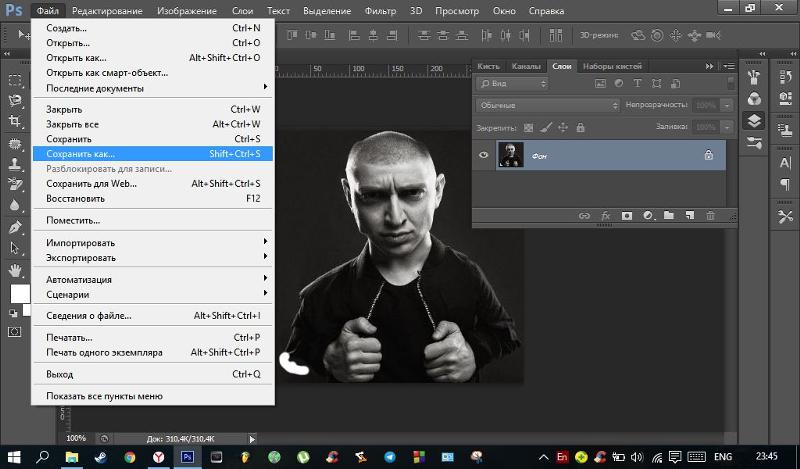The height and width of the screenshot is (469, 800).
Task: Open the Steam icon in the taskbar
Action: click(x=100, y=456)
